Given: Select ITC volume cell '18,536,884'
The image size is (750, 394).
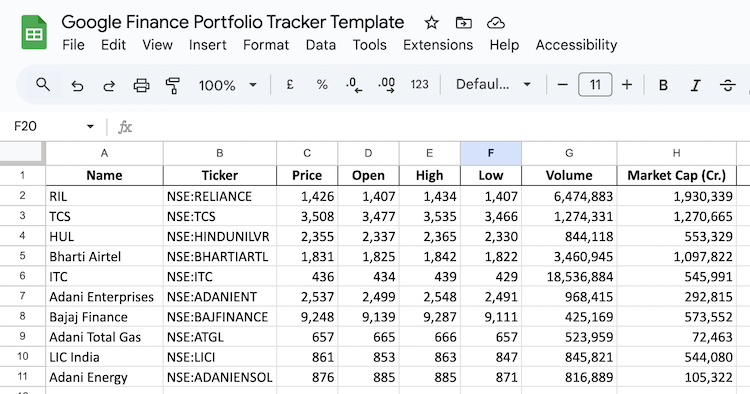Looking at the screenshot, I should [569, 276].
